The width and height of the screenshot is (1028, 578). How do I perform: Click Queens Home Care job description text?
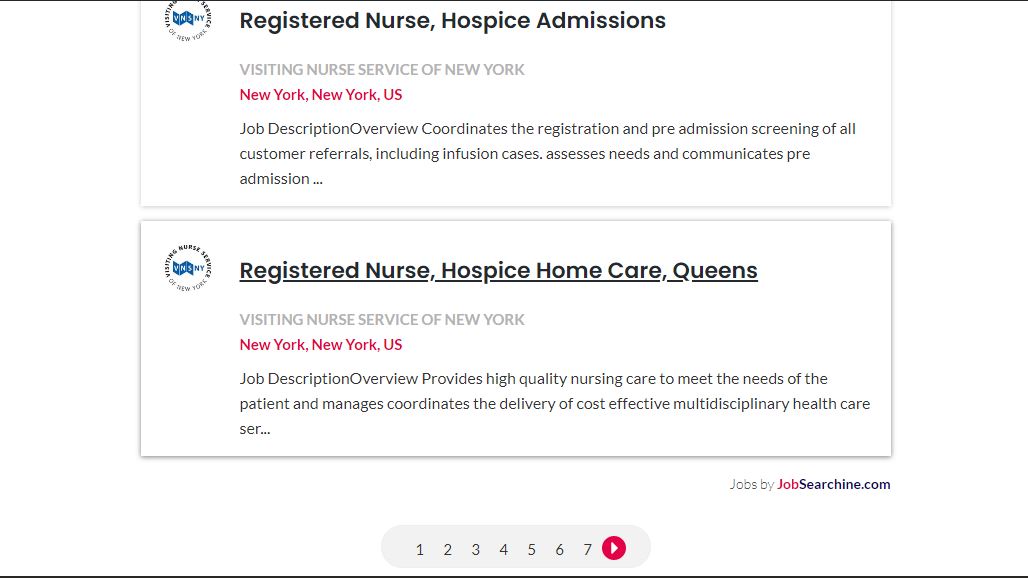555,404
